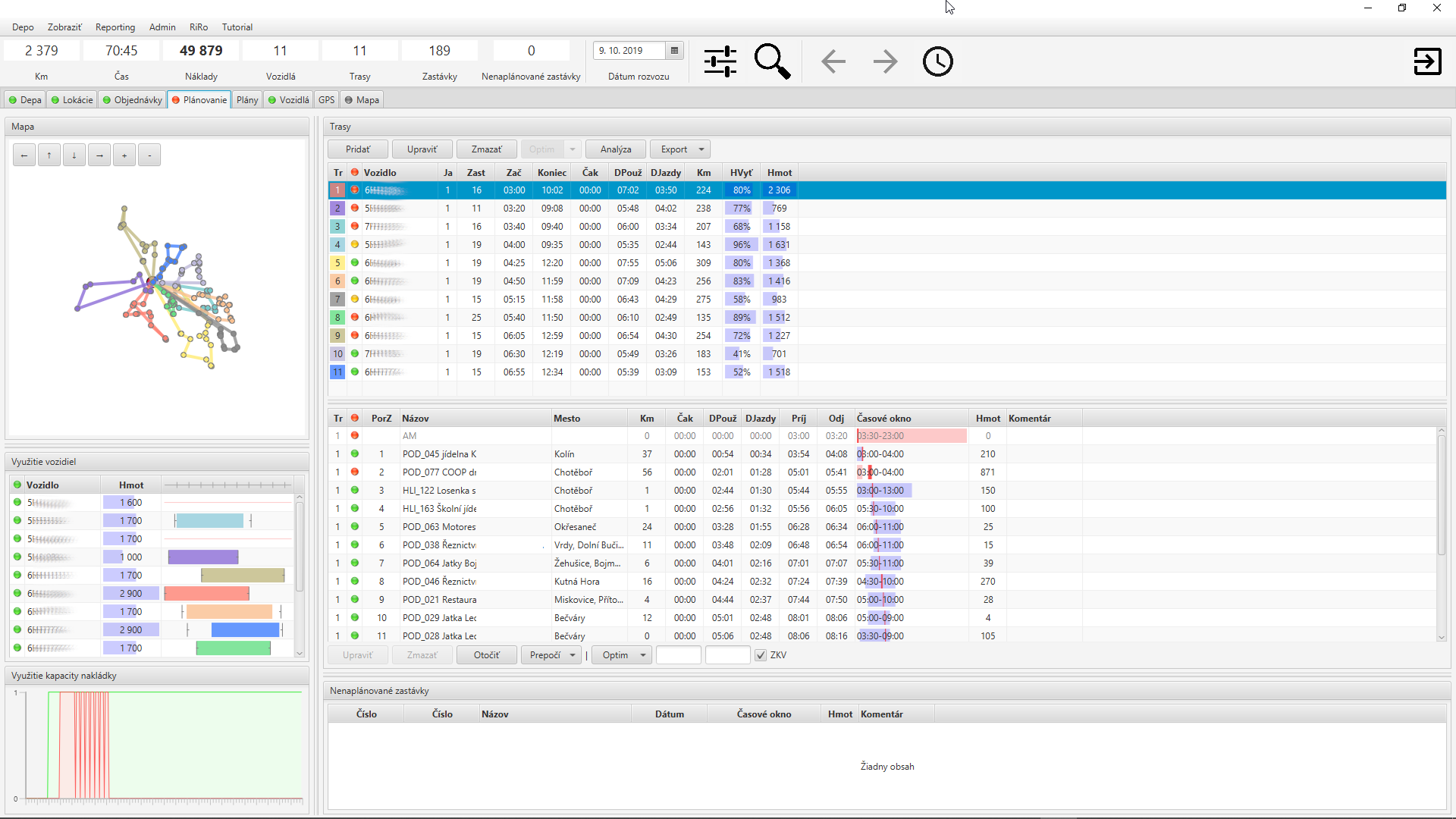Zoom in the map with plus button
This screenshot has height=819, width=1456.
pyautogui.click(x=124, y=155)
